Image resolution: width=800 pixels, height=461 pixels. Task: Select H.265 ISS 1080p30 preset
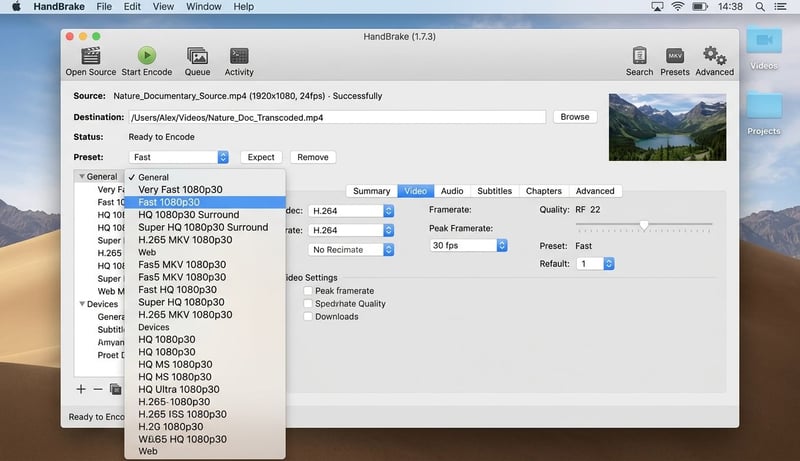(x=205, y=414)
